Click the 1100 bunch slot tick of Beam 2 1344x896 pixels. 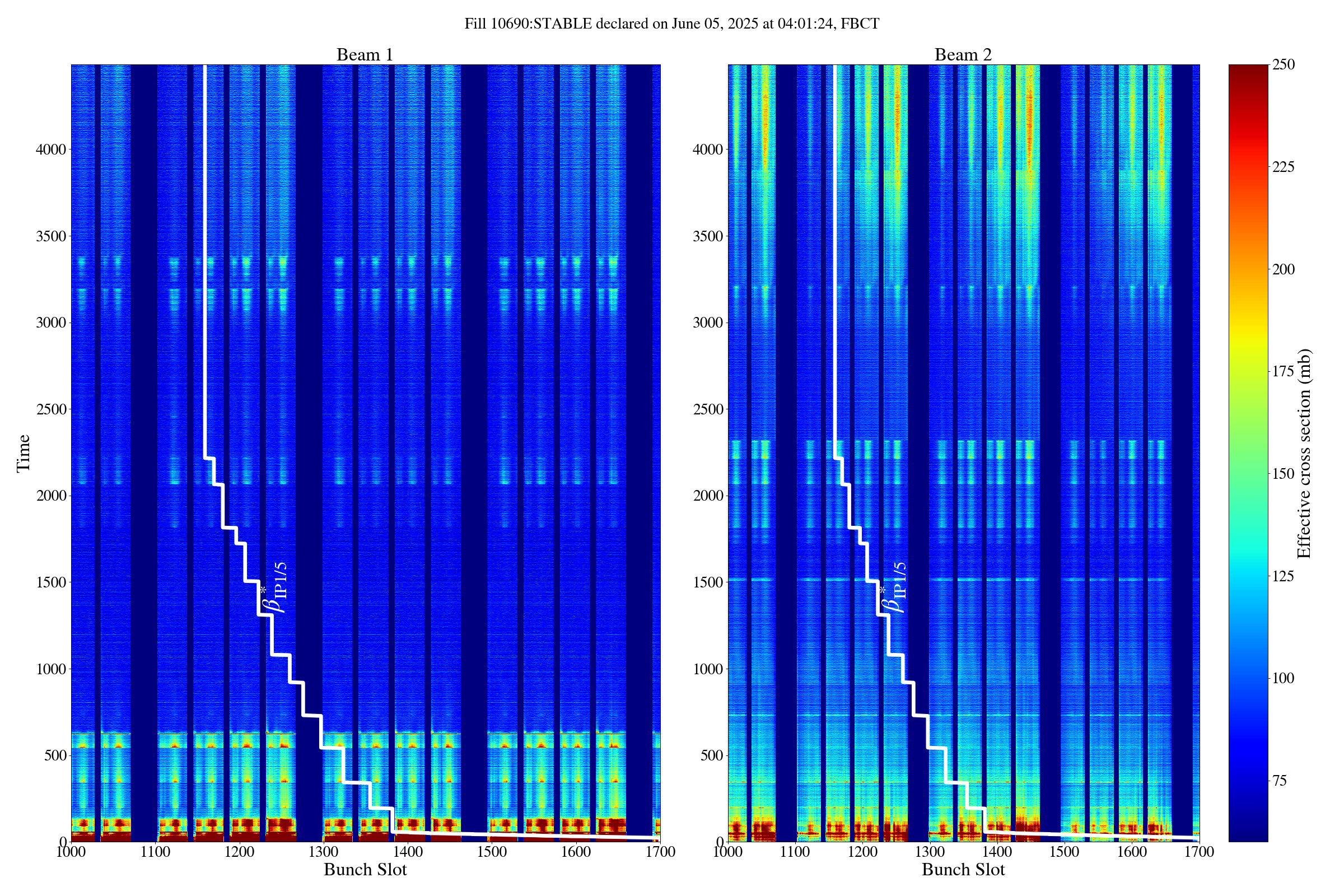tap(795, 852)
